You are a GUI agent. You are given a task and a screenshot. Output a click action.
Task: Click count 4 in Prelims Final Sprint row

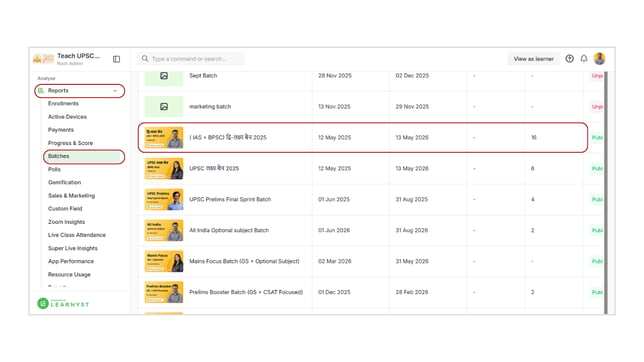pos(533,199)
